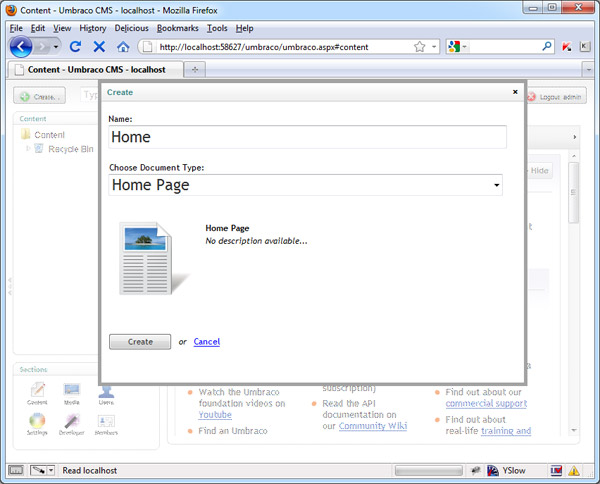Viewport: 600px width, 484px height.
Task: Click the right arrow in dashboard header
Action: click(x=574, y=137)
